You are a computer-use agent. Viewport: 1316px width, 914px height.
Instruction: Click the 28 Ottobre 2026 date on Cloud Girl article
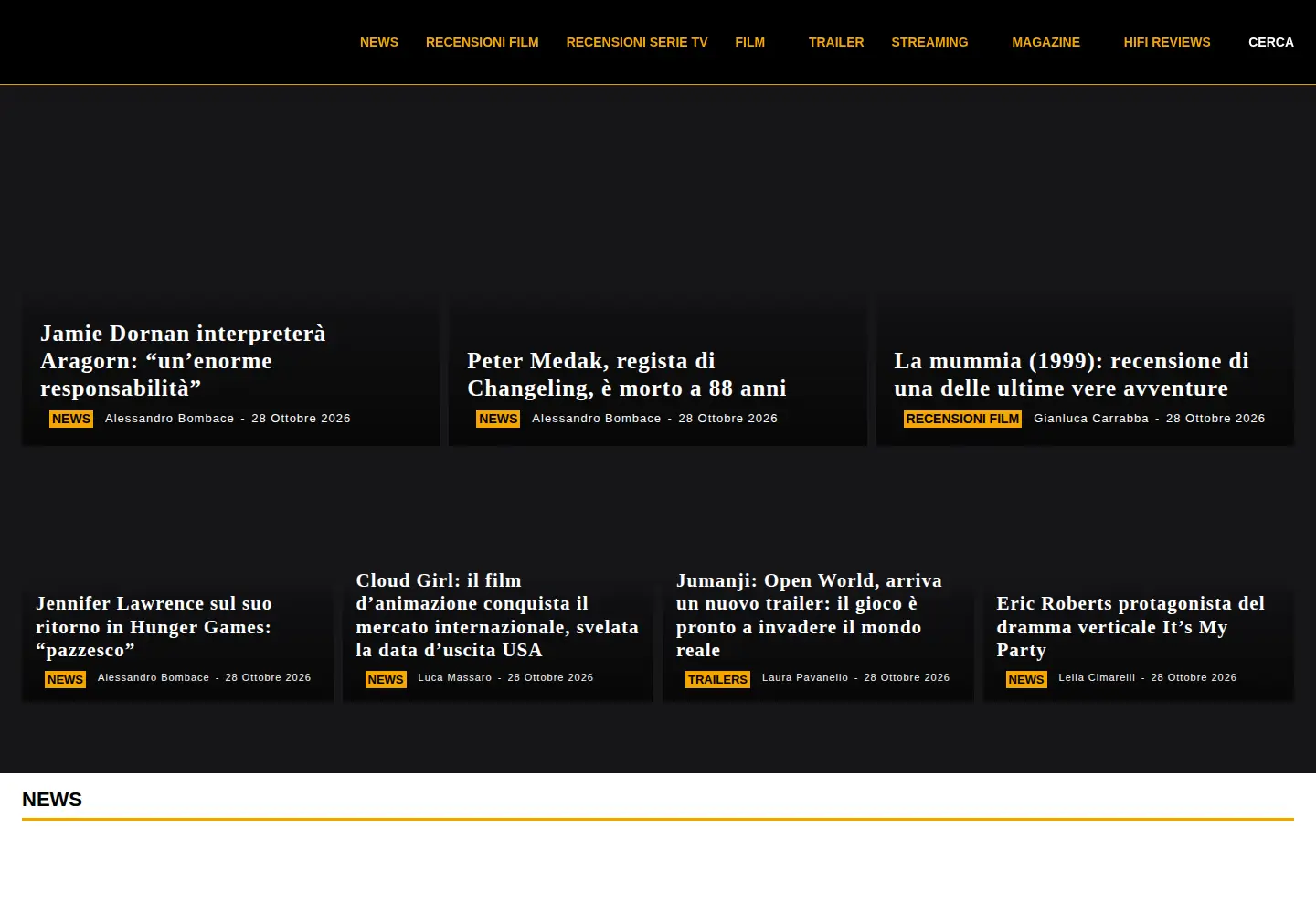point(550,677)
